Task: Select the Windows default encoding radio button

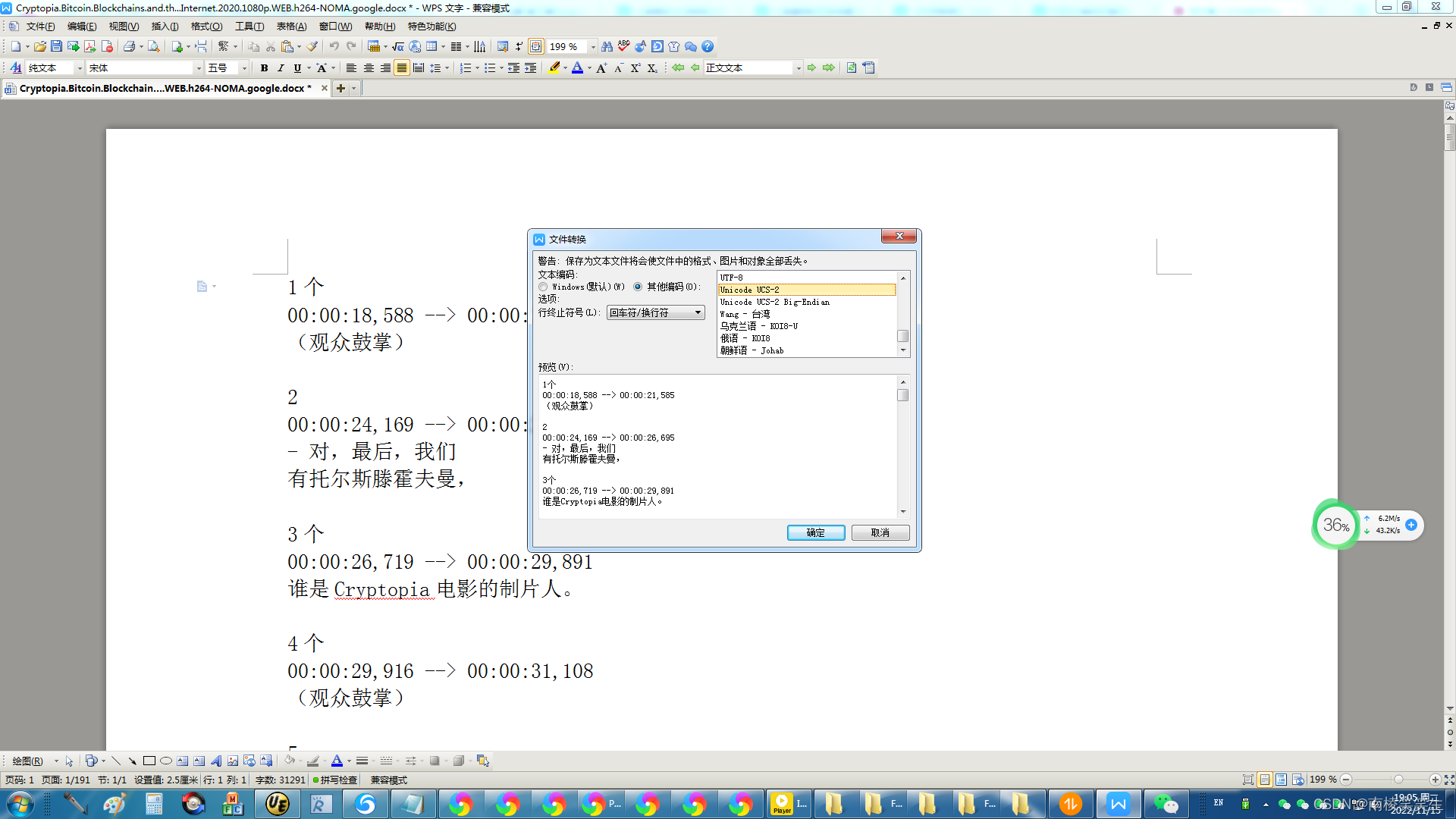Action: point(543,287)
